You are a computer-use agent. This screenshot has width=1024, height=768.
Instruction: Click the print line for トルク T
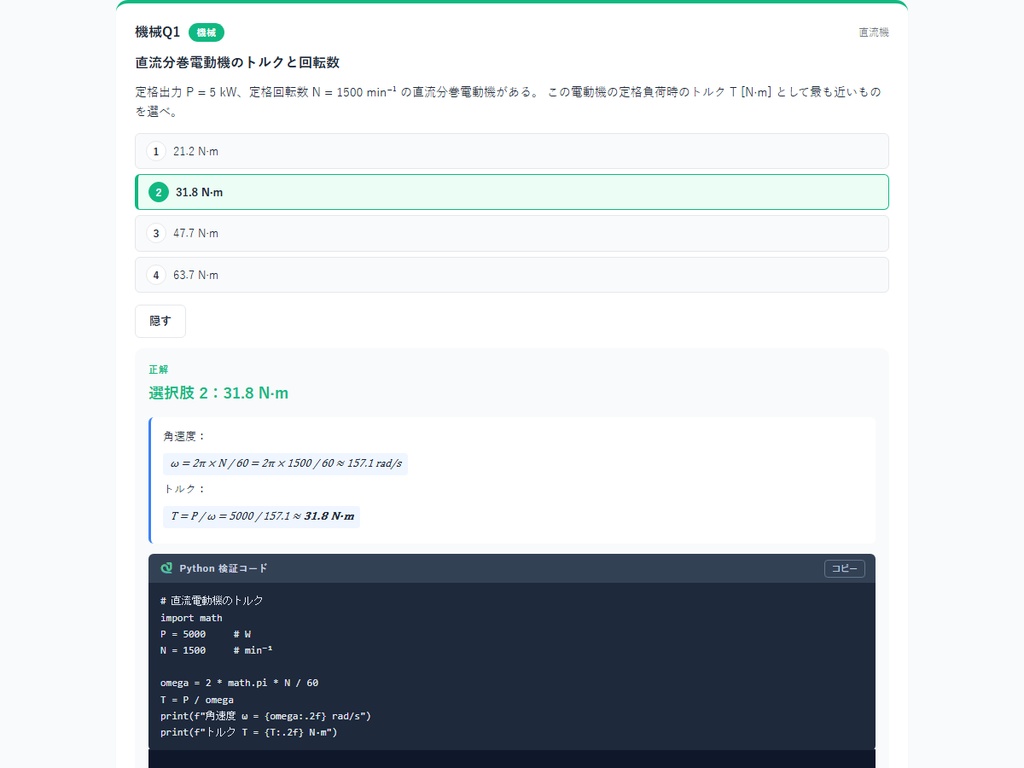248,733
